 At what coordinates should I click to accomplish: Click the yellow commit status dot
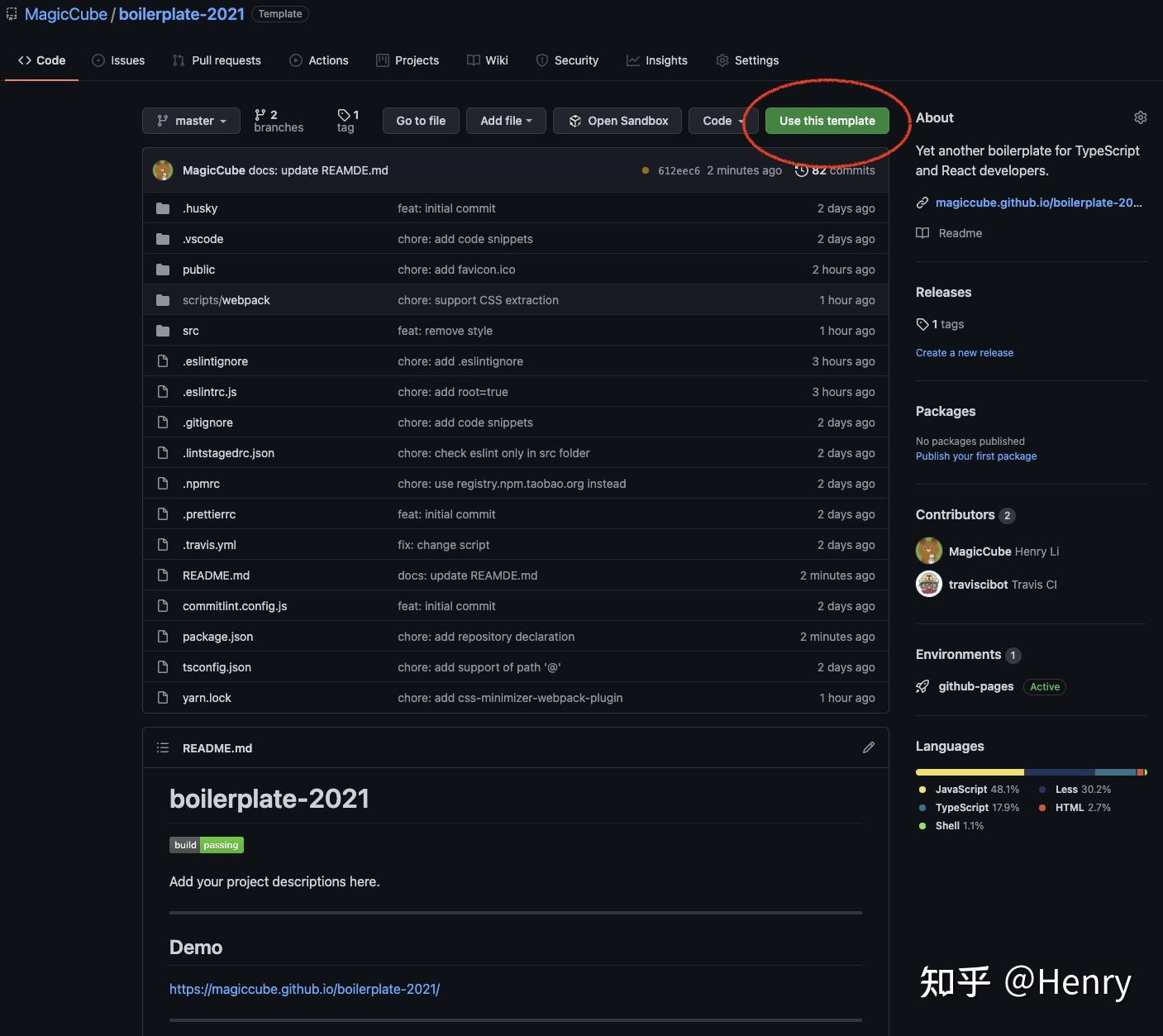pos(645,170)
